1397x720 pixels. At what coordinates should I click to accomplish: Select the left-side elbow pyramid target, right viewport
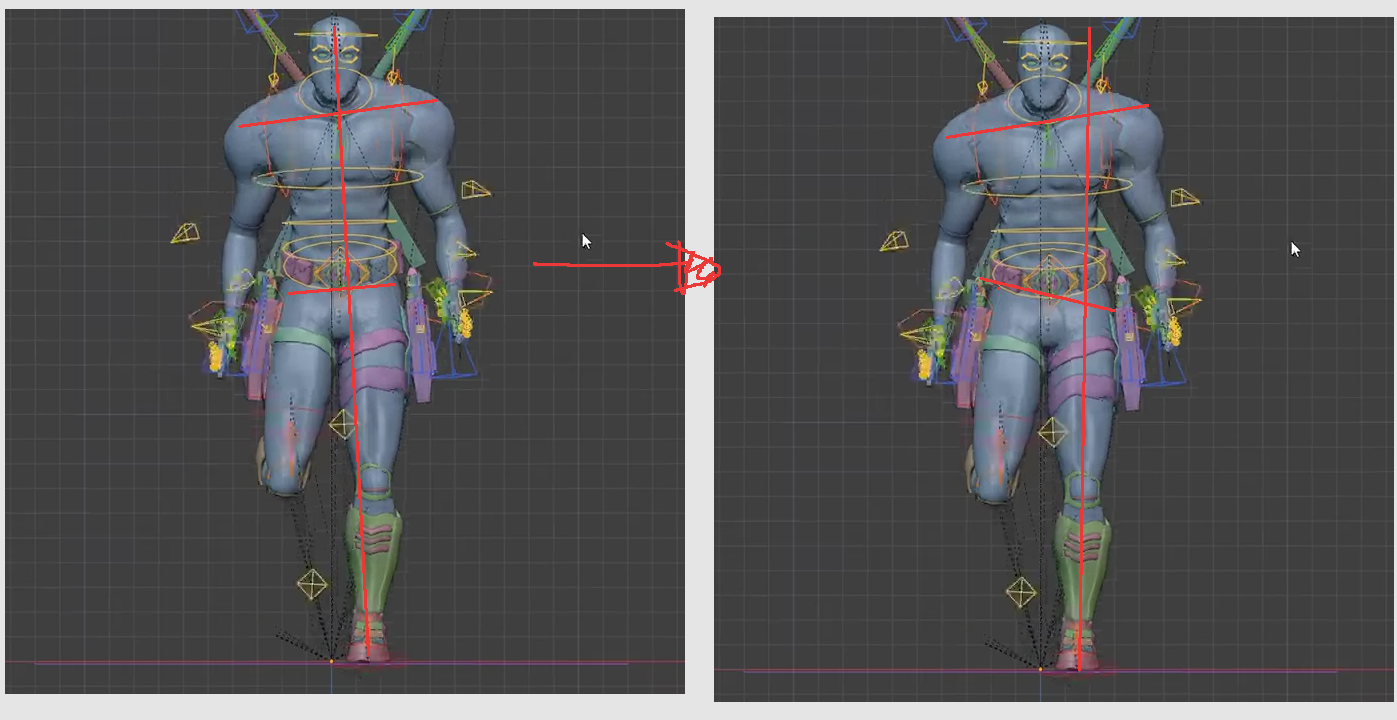click(x=894, y=241)
